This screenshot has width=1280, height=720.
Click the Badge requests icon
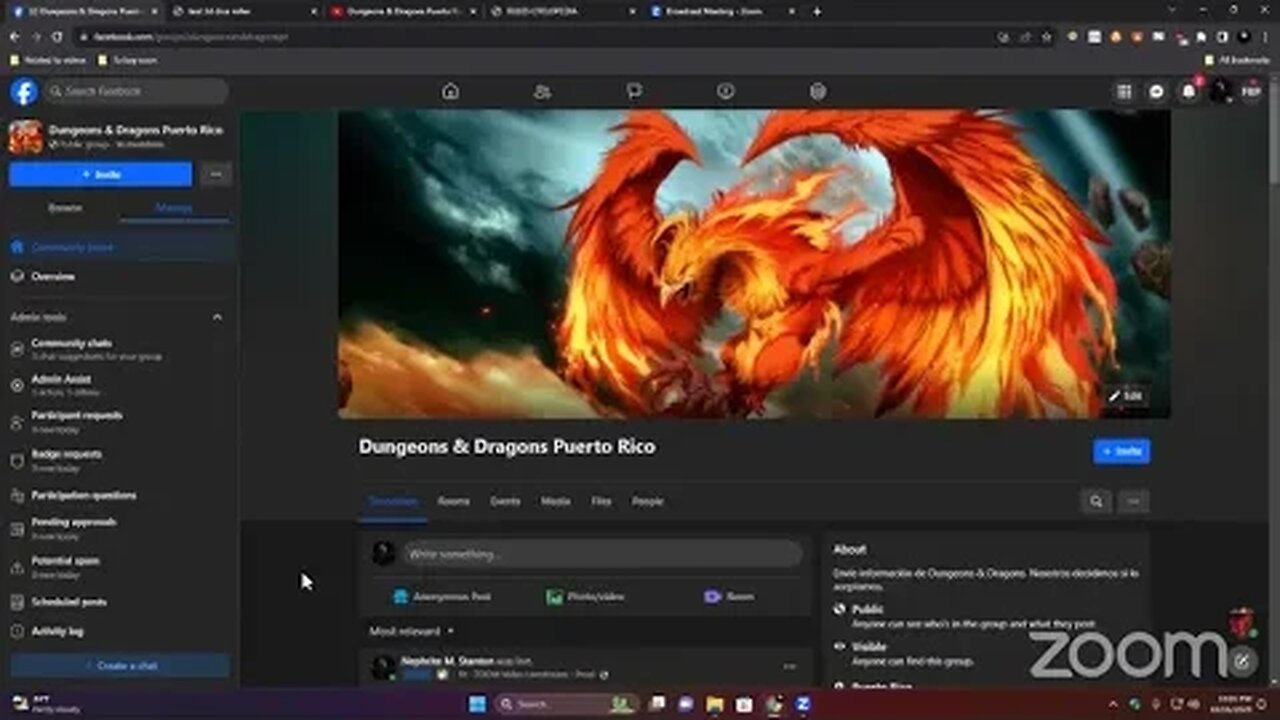coord(17,460)
